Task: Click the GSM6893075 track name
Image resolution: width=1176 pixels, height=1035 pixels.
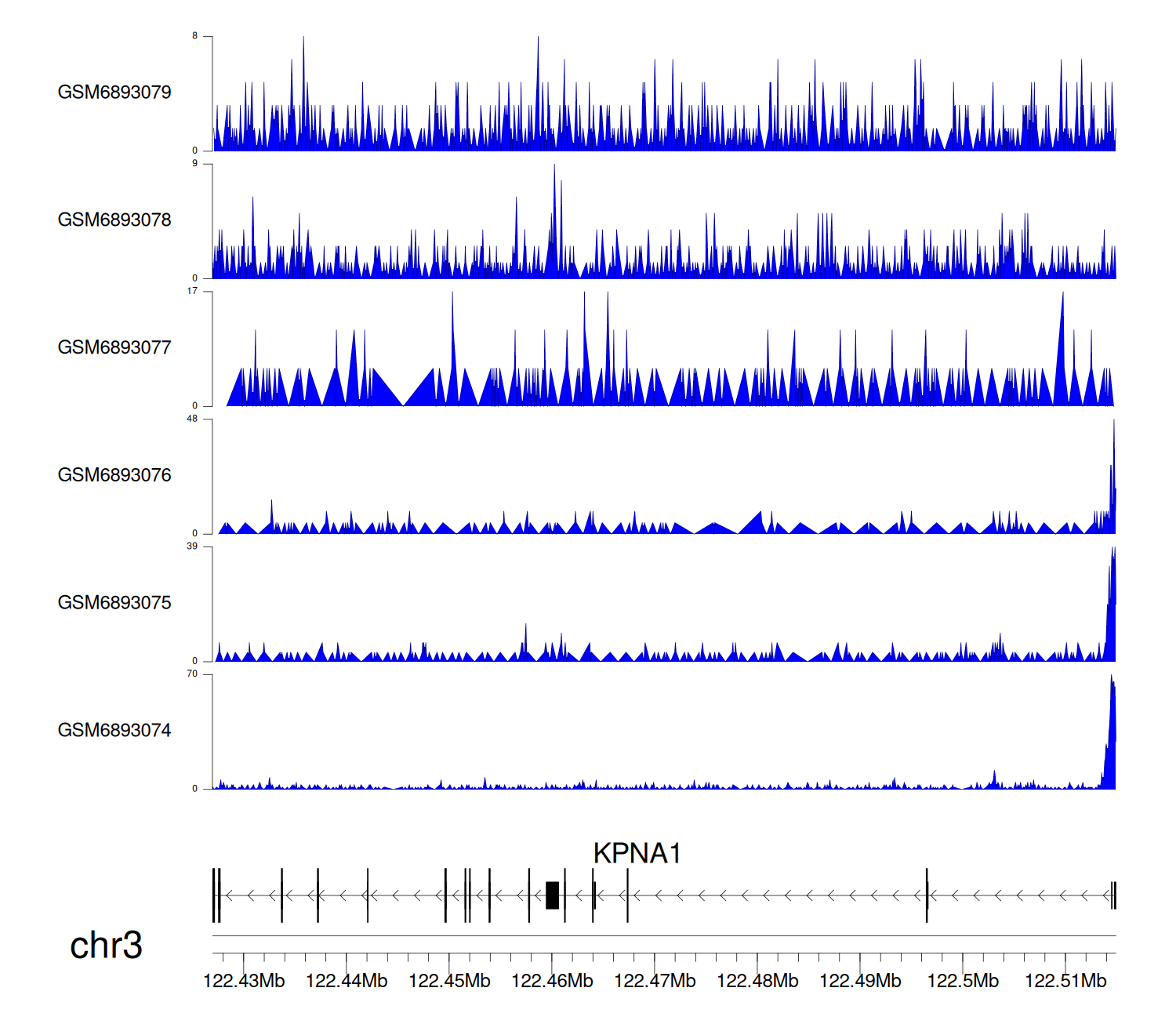Action: [x=114, y=603]
